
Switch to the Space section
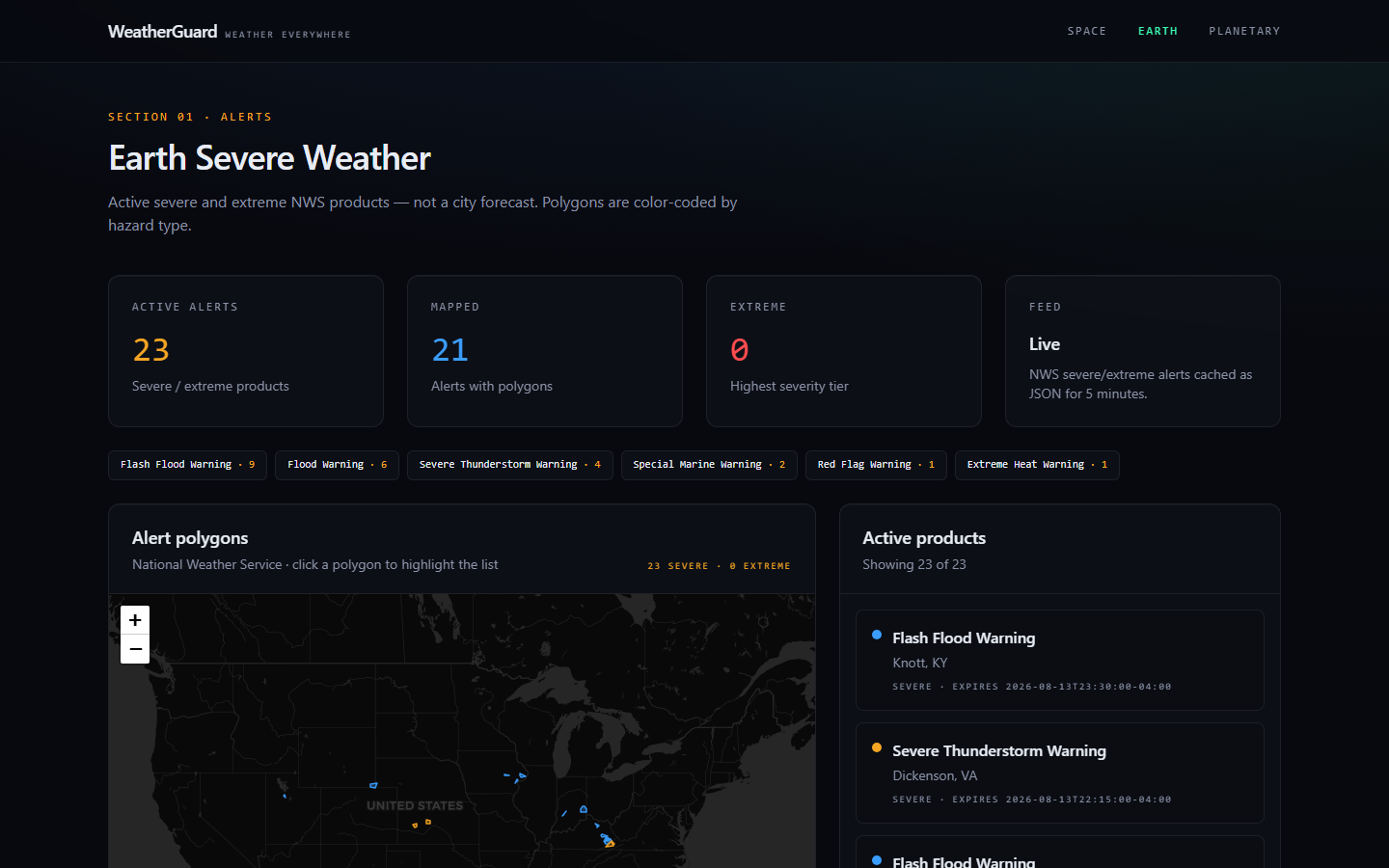(1086, 31)
